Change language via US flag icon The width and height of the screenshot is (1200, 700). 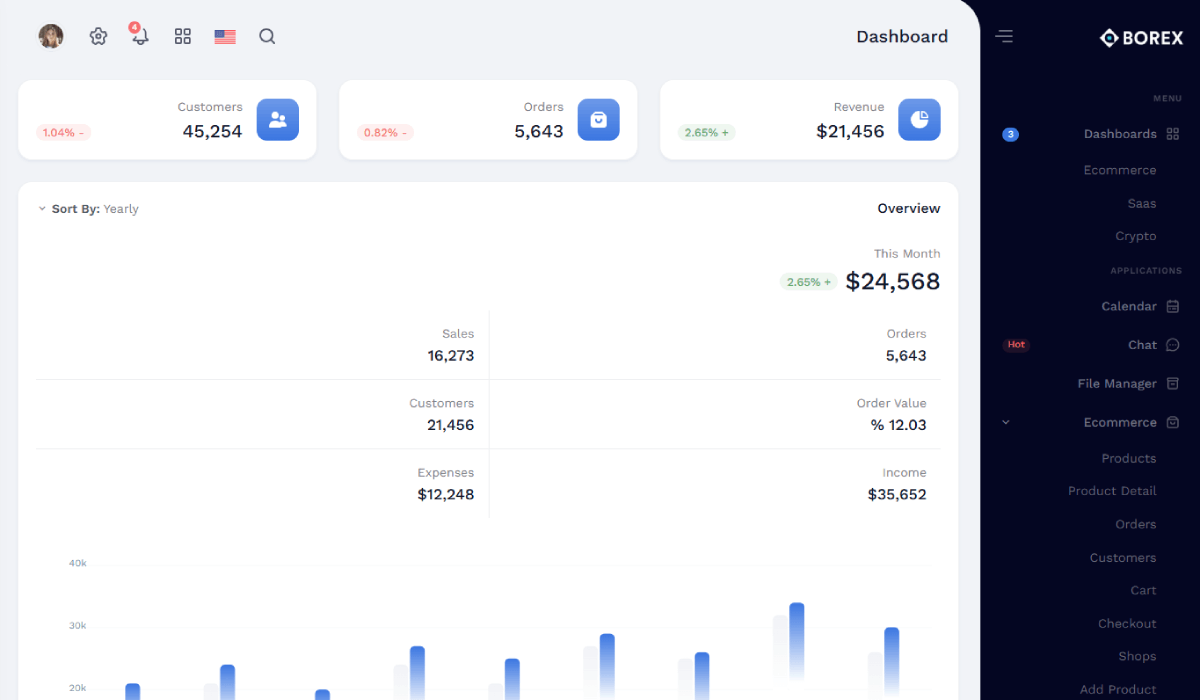click(x=225, y=36)
